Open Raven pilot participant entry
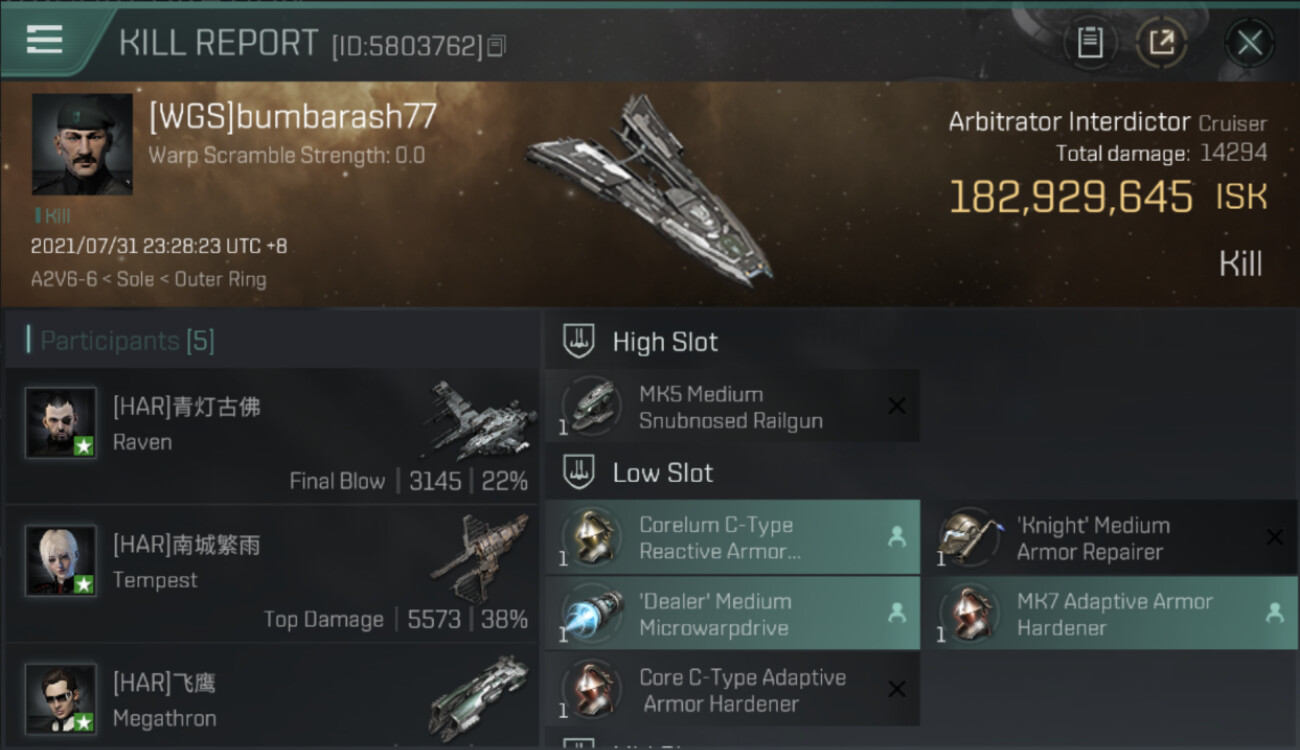Screen dimensions: 1300x750 [x=272, y=435]
